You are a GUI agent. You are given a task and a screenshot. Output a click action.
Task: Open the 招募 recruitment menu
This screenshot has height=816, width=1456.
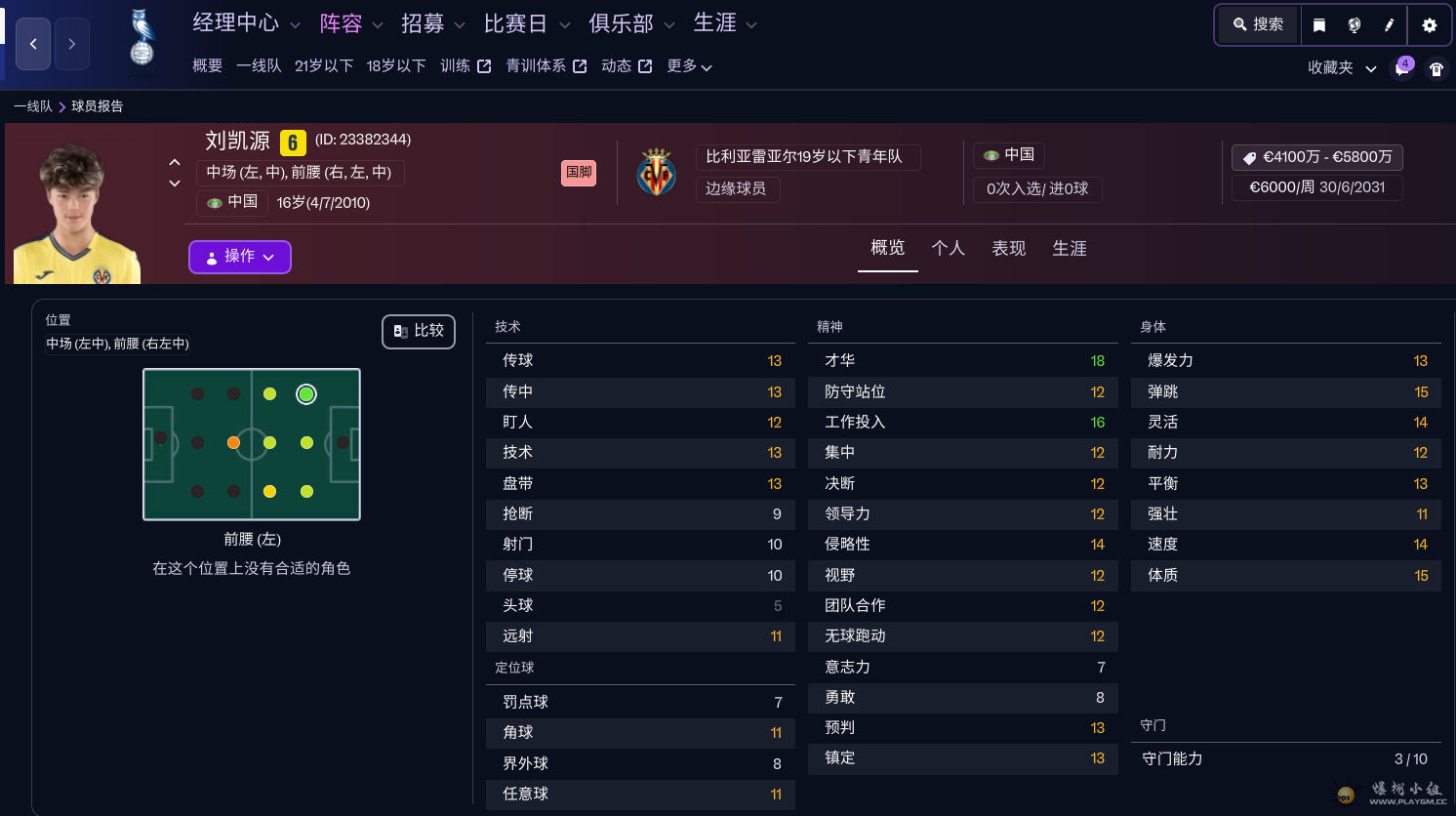click(423, 24)
